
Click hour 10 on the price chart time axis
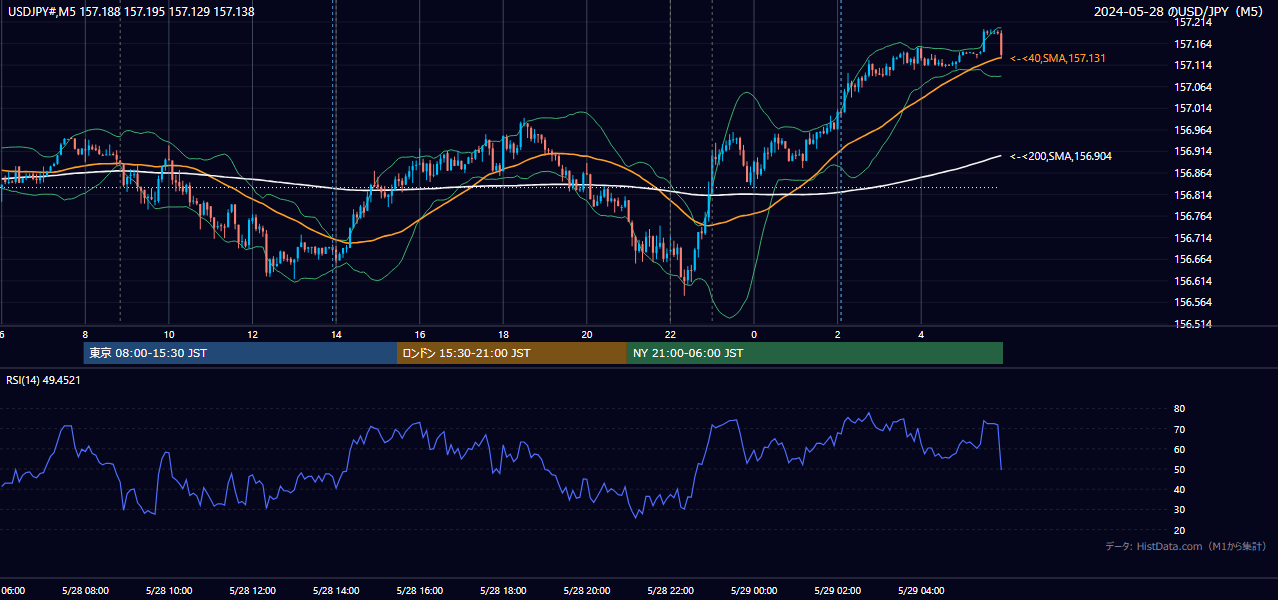[x=169, y=334]
